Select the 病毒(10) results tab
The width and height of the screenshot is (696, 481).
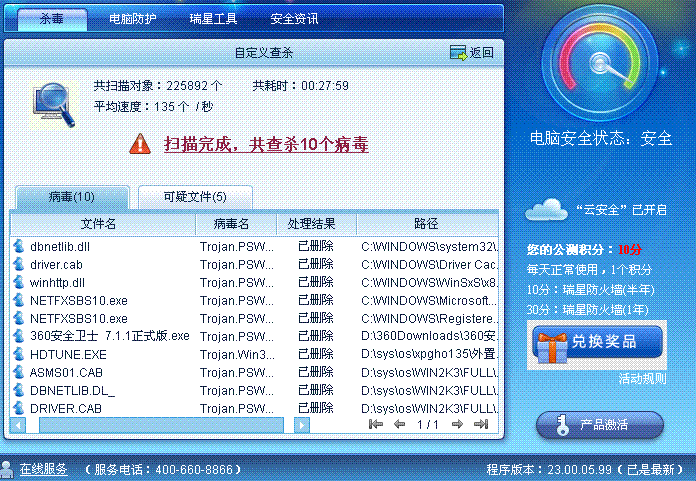[x=72, y=197]
